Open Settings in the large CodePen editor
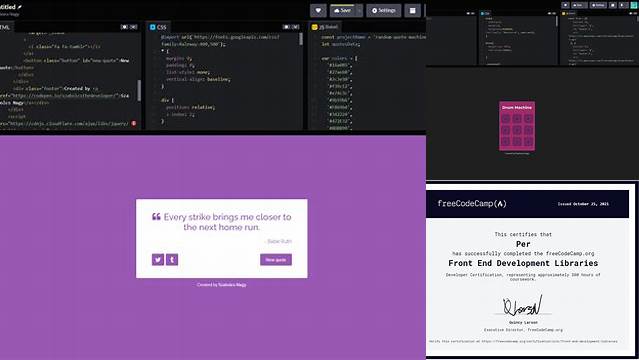This screenshot has width=639, height=360. pos(383,11)
